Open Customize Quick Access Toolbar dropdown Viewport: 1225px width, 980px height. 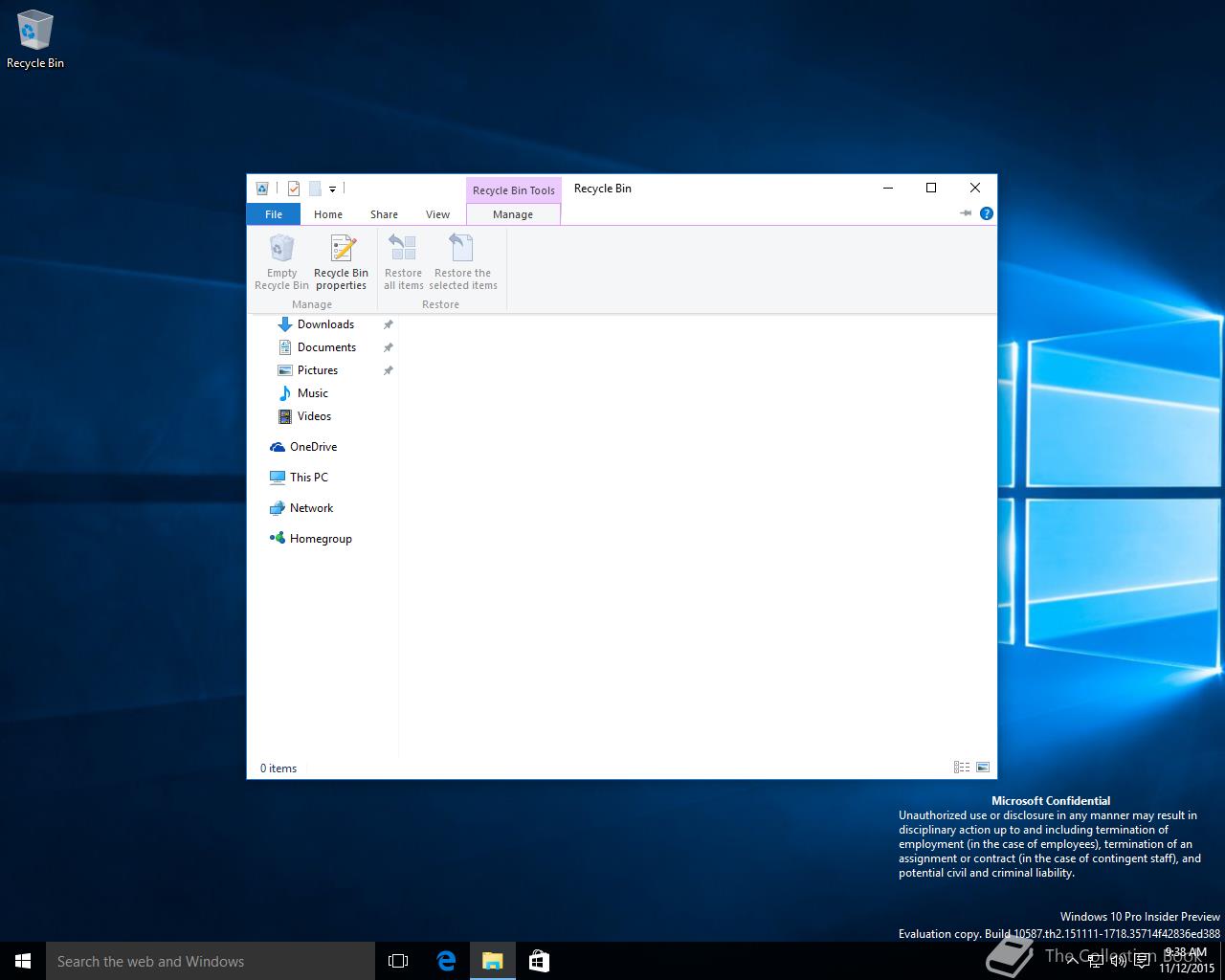332,189
